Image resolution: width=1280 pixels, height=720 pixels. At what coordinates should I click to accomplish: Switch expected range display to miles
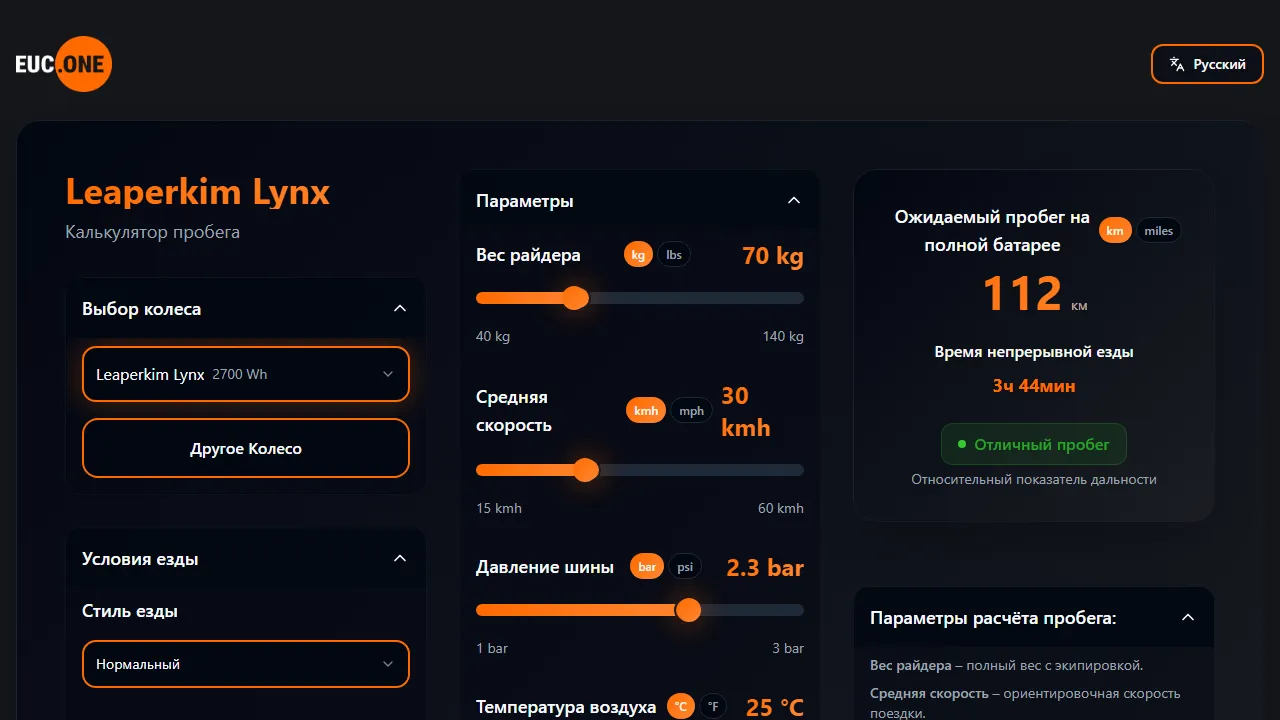[1158, 230]
